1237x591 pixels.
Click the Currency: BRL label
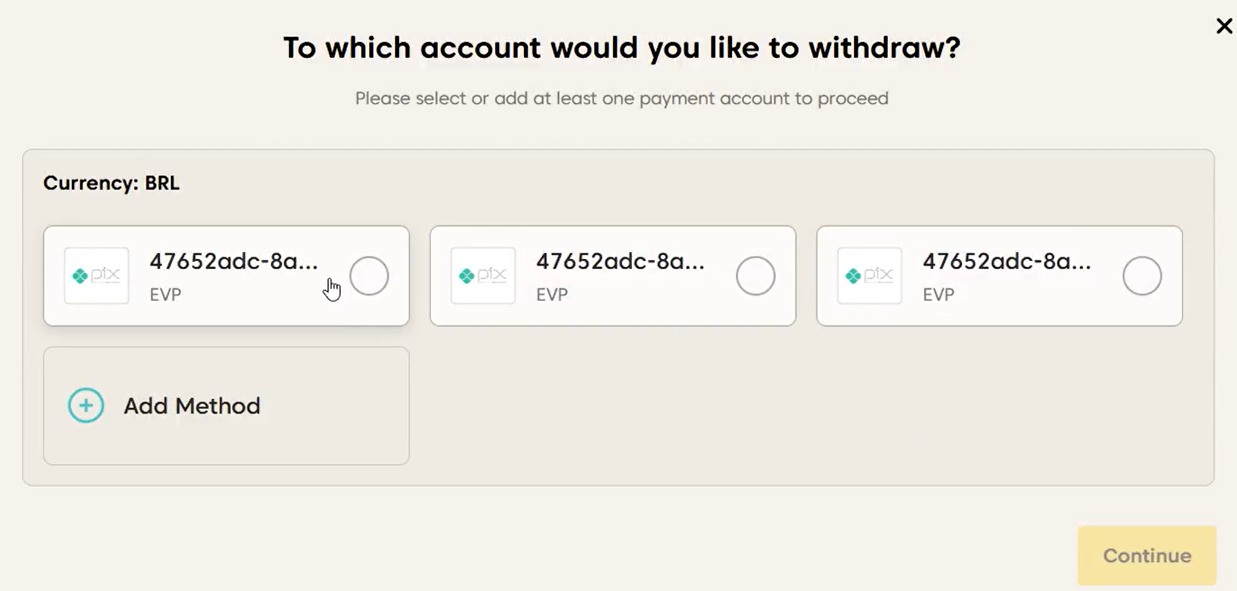[x=111, y=184]
